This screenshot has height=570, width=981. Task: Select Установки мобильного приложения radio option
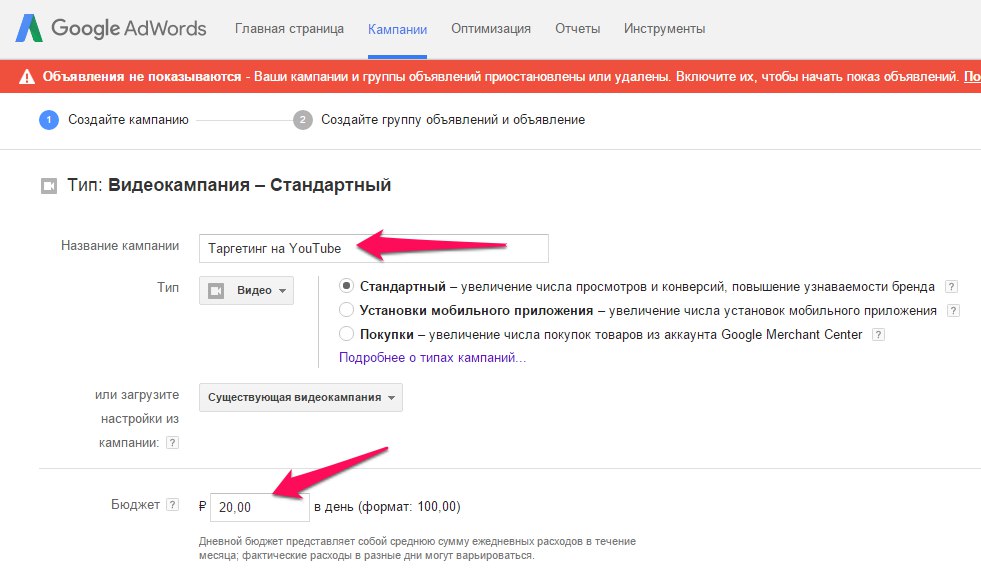tap(346, 310)
